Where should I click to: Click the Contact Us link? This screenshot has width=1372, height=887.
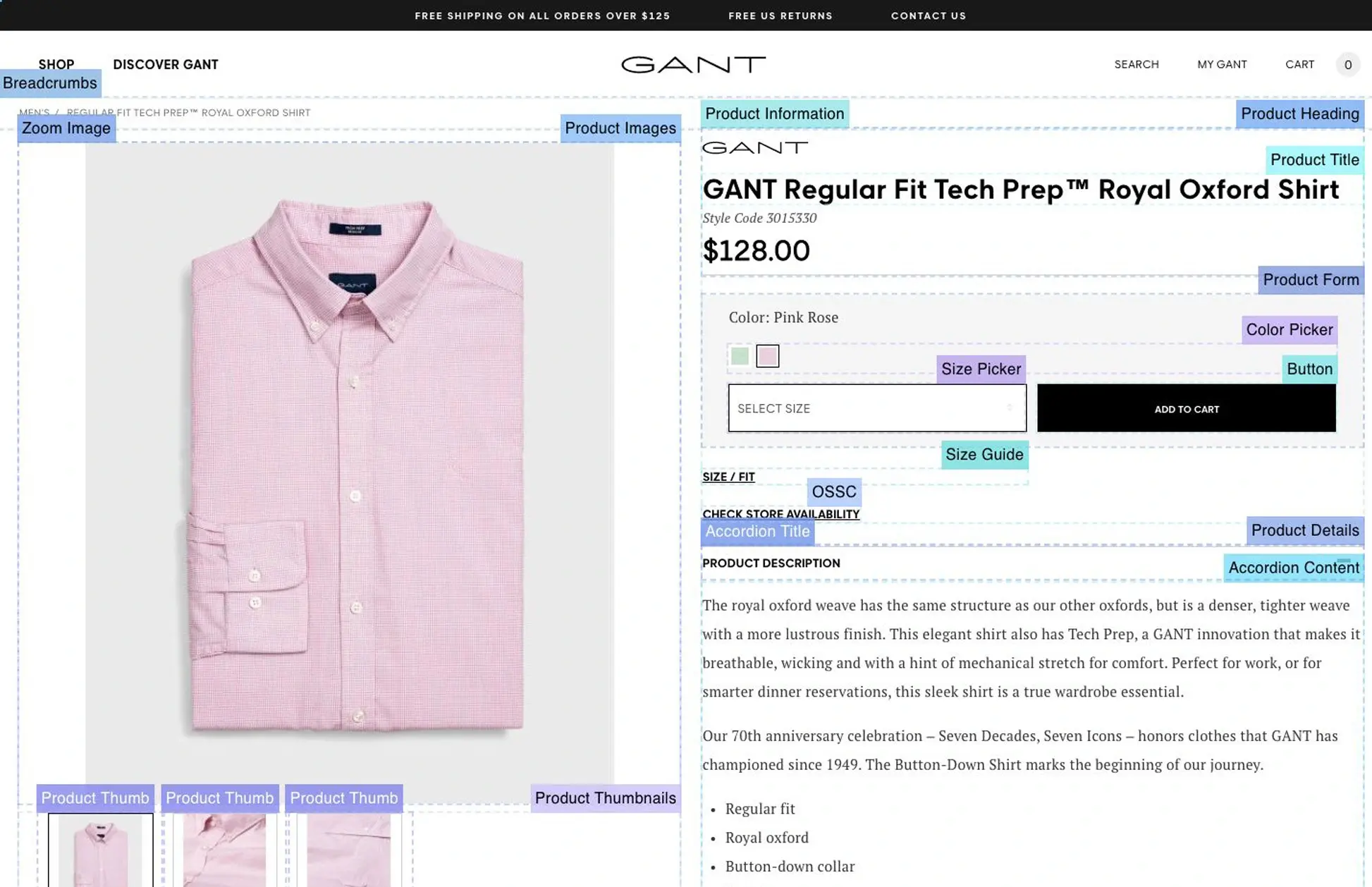click(x=928, y=16)
